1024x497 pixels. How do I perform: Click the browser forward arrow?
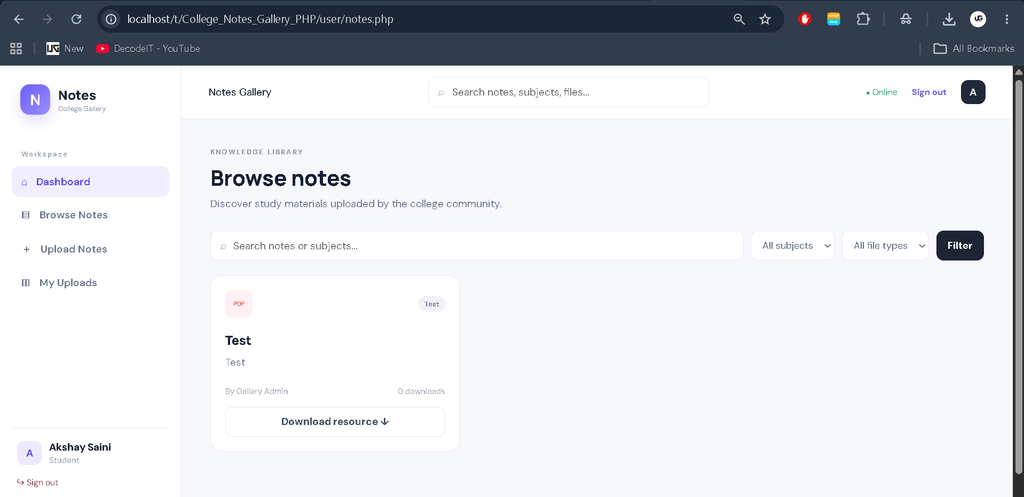pyautogui.click(x=47, y=19)
